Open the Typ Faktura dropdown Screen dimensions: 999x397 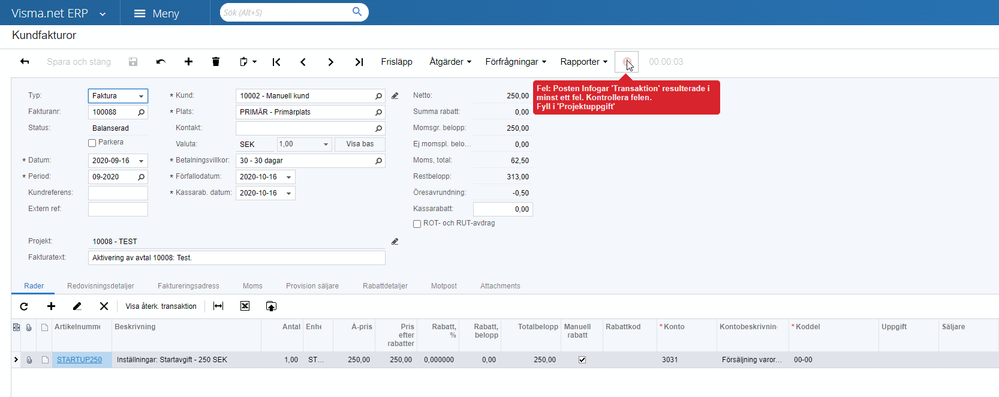click(x=118, y=96)
